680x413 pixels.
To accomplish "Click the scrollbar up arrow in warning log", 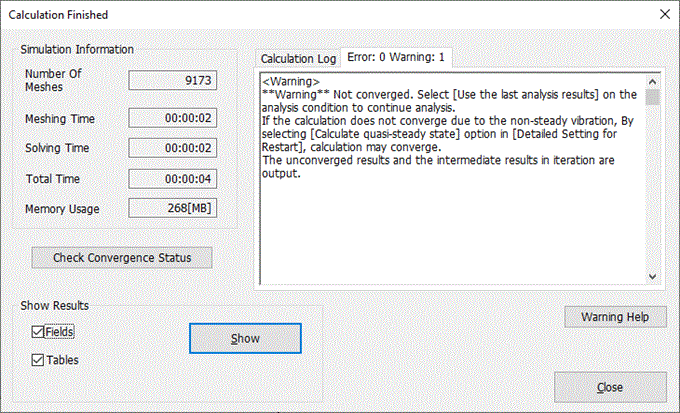I will click(652, 80).
